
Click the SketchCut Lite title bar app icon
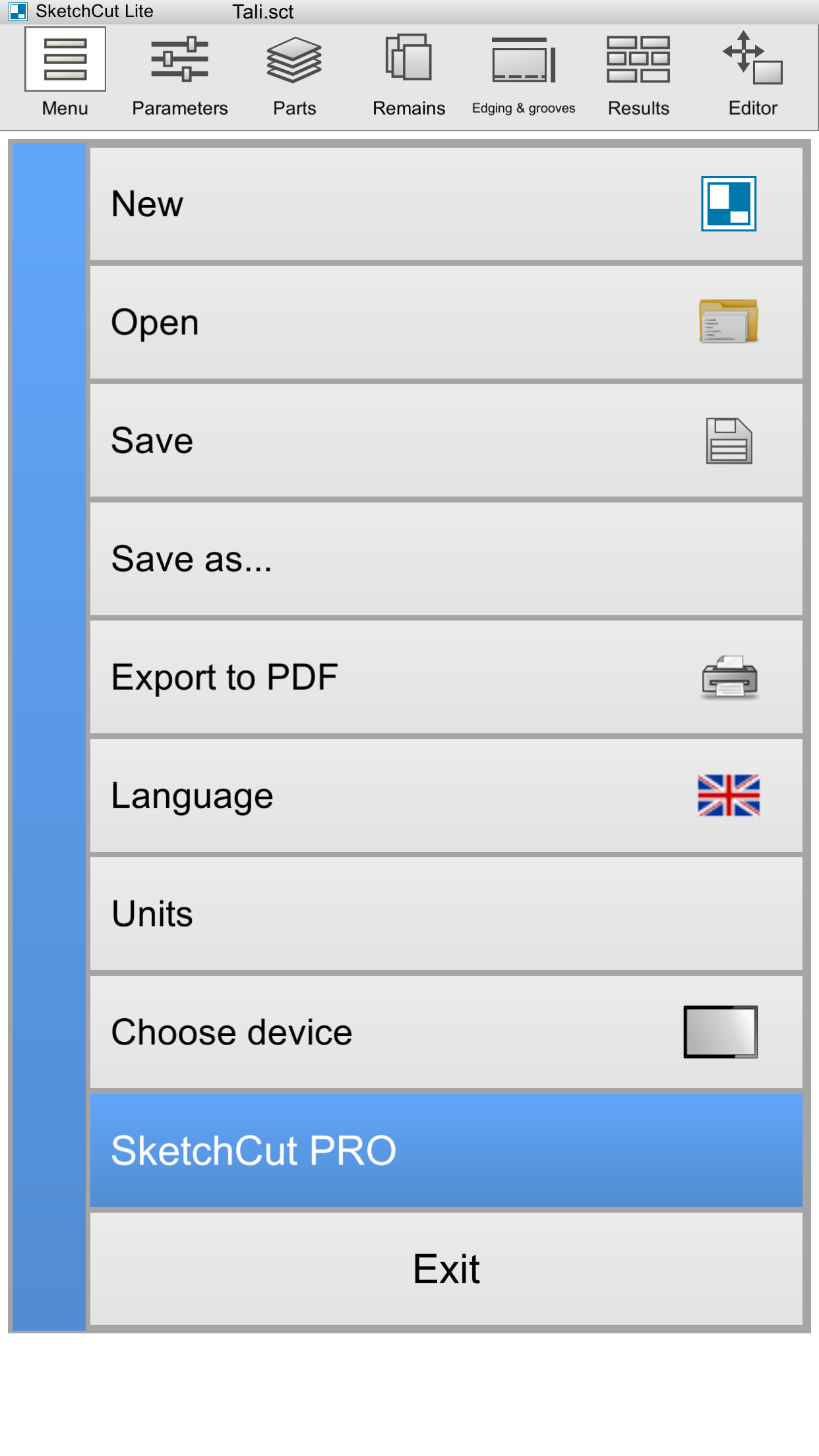18,11
